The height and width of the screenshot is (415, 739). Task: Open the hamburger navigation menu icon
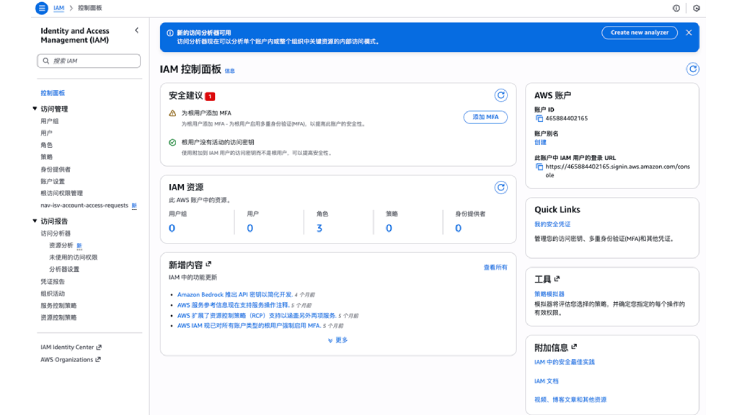[41, 8]
